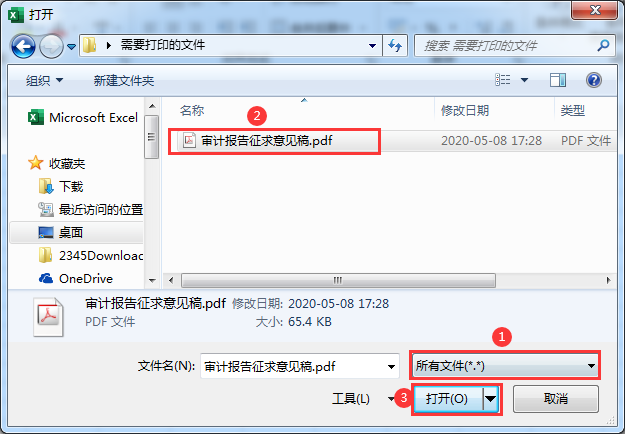625x434 pixels.
Task: Click the Forward navigation arrow
Action: coord(51,47)
